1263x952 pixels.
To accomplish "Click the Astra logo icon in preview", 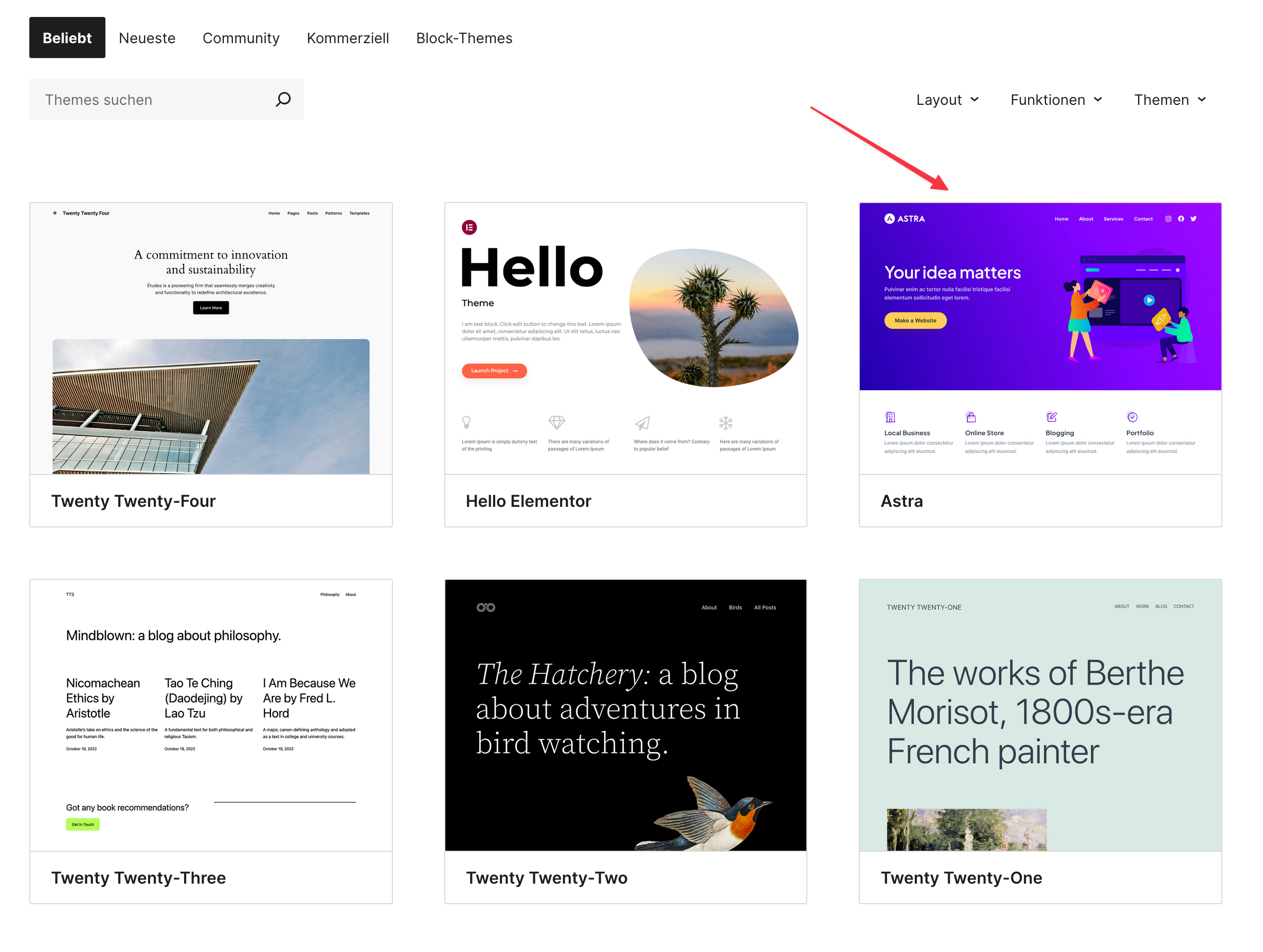I will click(x=889, y=218).
